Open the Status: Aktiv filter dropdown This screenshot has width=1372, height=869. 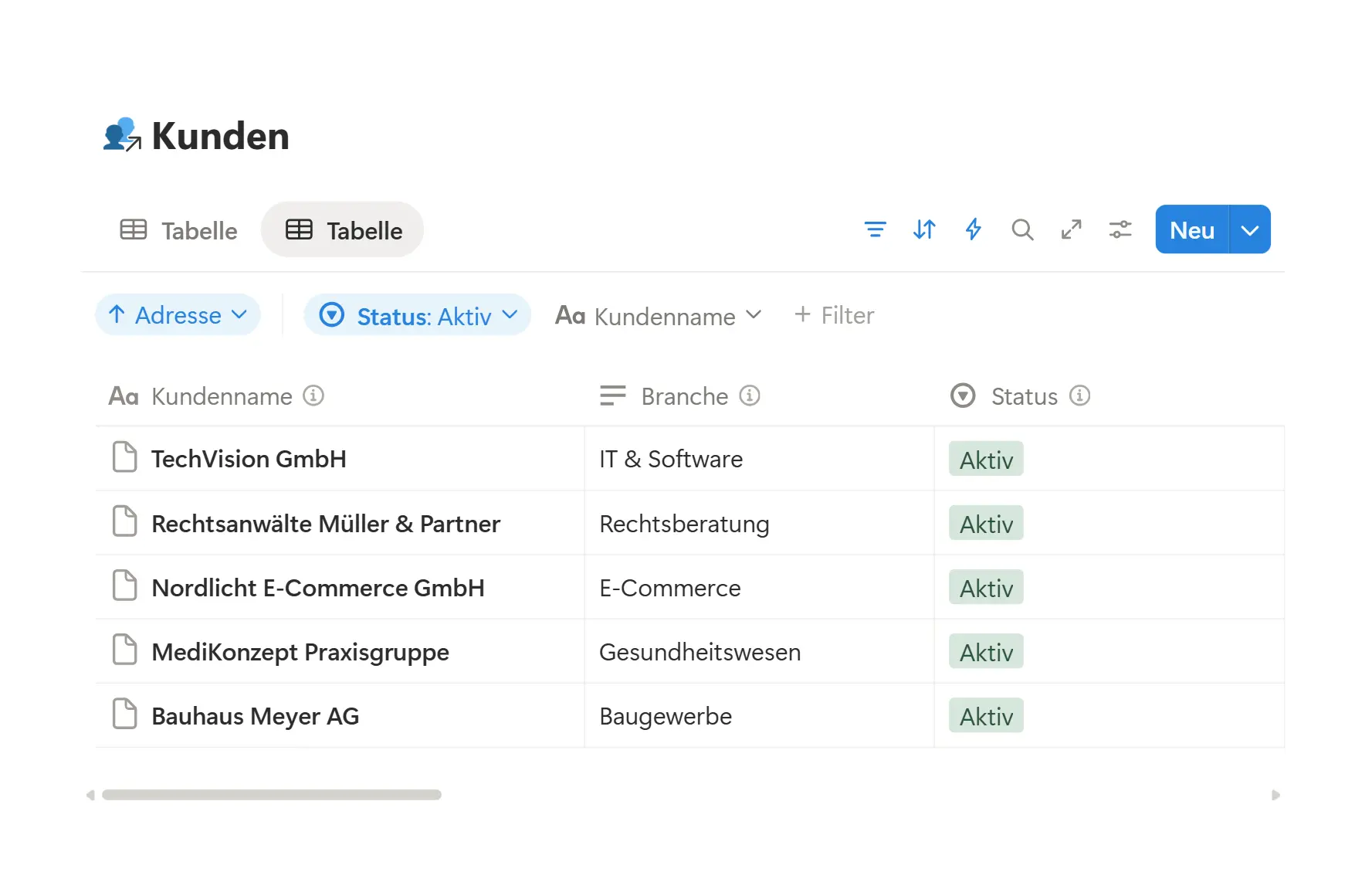click(x=417, y=315)
